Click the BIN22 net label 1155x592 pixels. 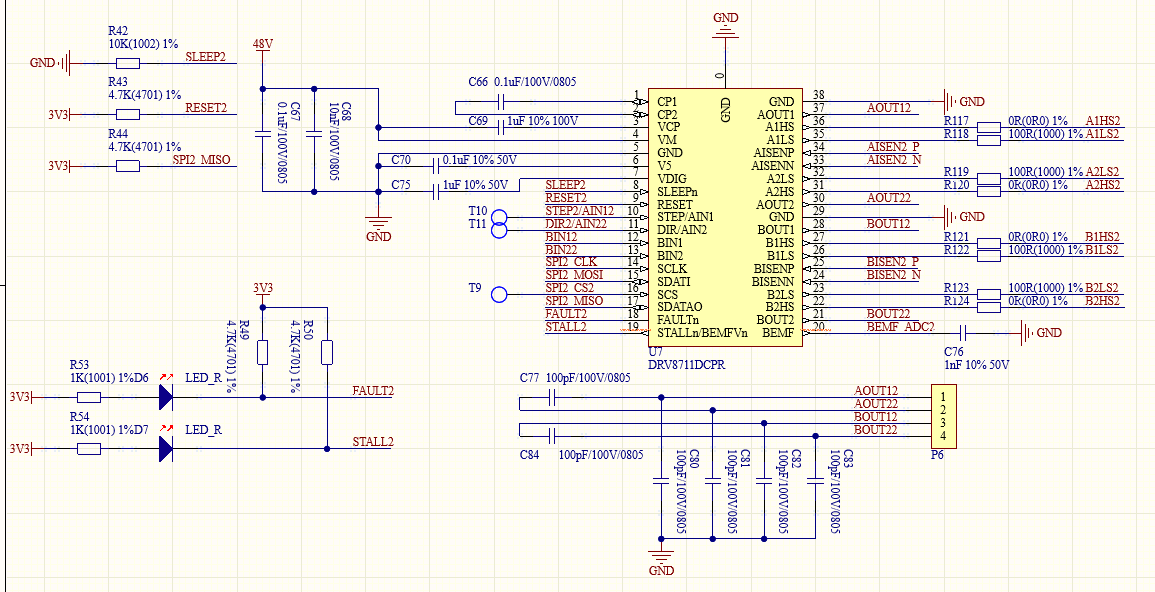[x=561, y=250]
